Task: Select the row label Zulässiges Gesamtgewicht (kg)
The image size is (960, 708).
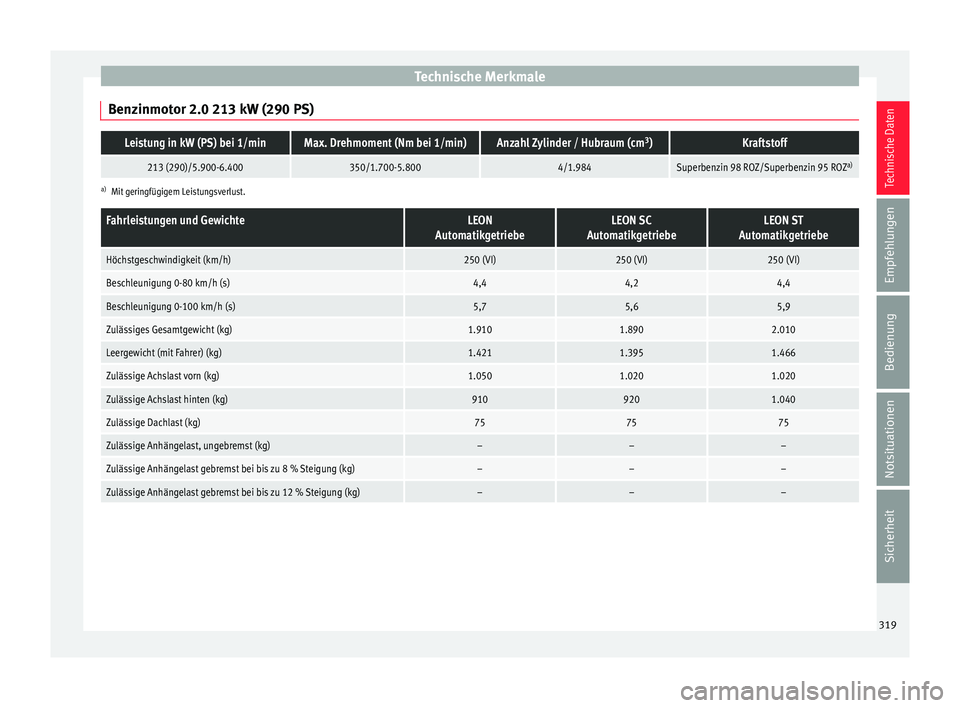Action: (169, 330)
